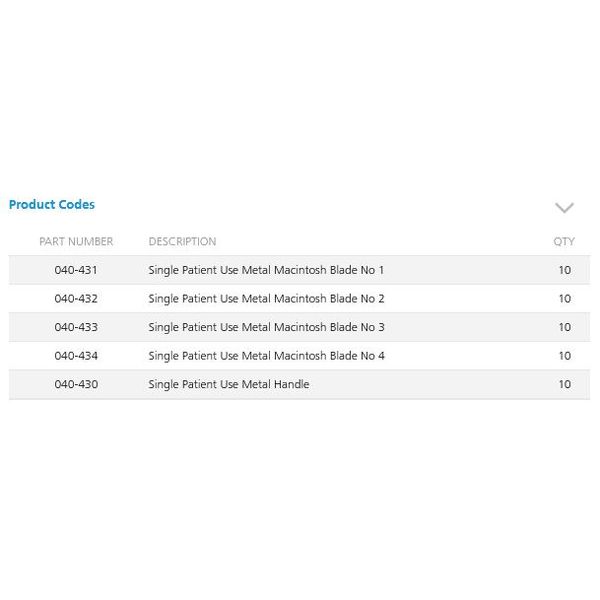Click part number 040-431
Viewport: 600px width, 600px height.
tap(76, 270)
